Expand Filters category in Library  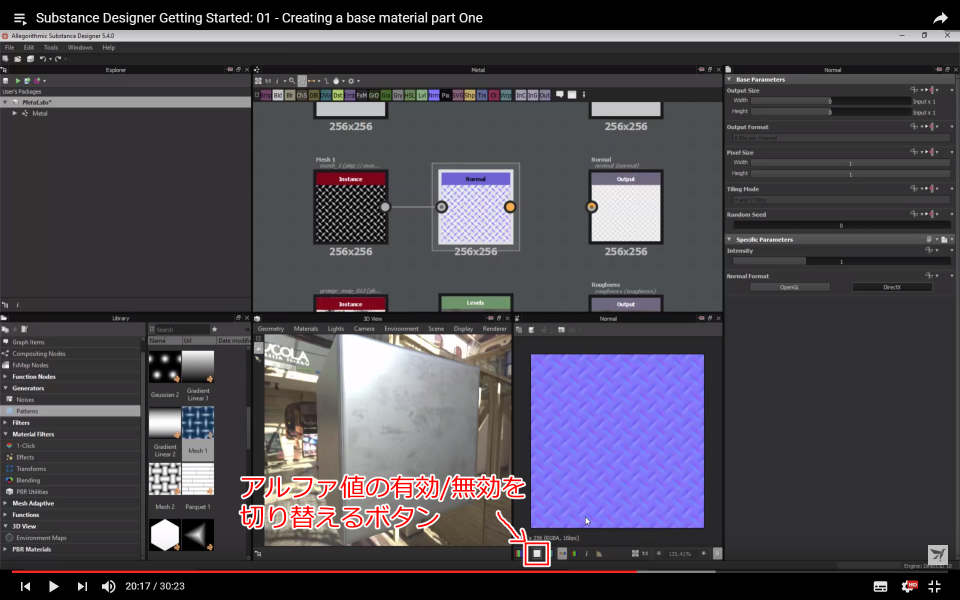click(6, 422)
